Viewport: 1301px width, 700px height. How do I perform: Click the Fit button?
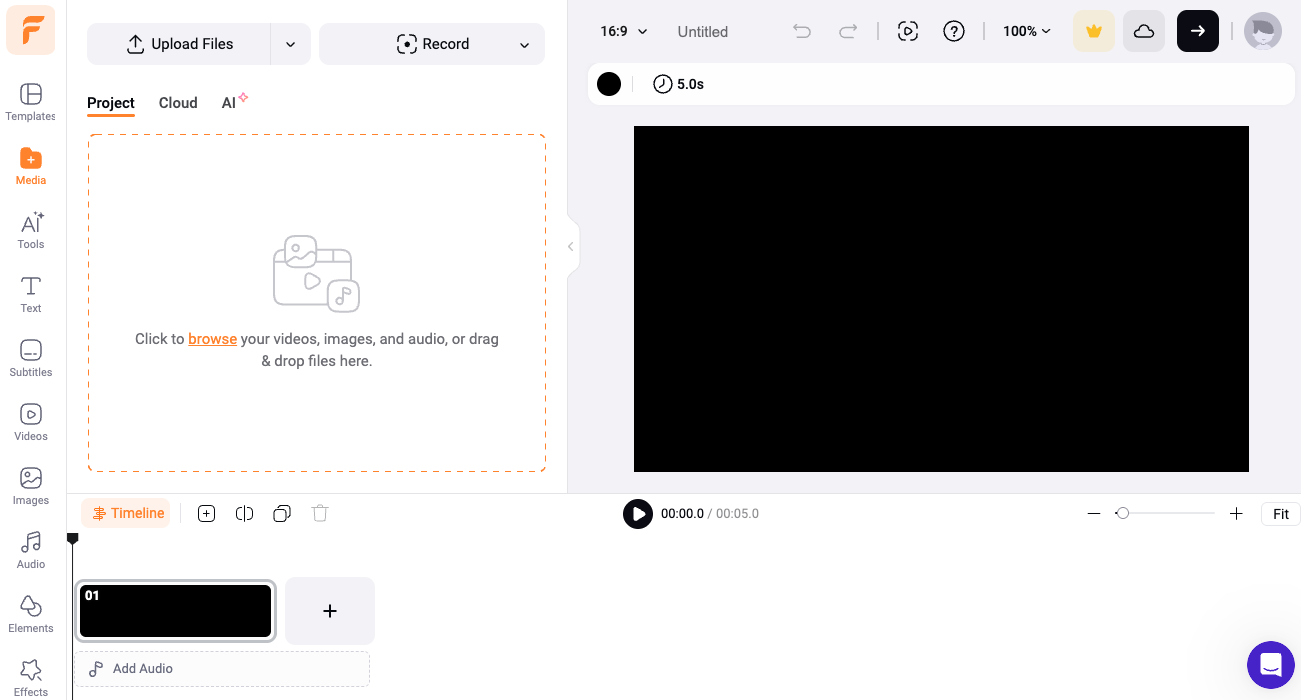coord(1280,513)
